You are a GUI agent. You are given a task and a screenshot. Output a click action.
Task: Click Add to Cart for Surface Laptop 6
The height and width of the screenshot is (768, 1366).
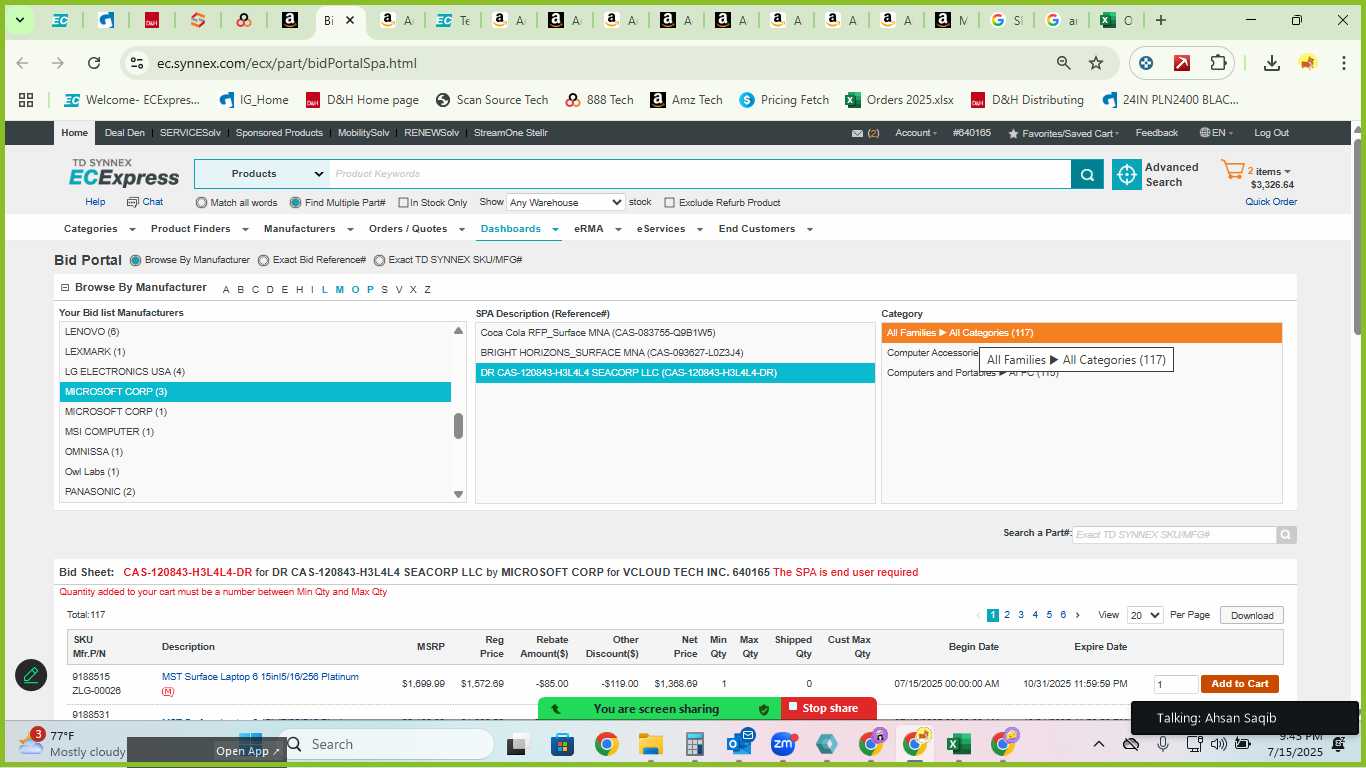[x=1239, y=684]
